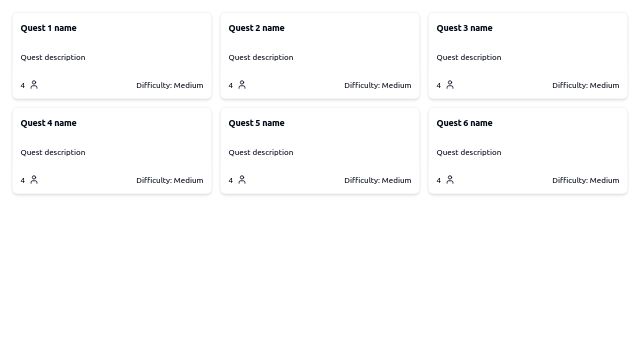The width and height of the screenshot is (640, 360).
Task: Click the player count 4 on Quest 2
Action: pyautogui.click(x=231, y=85)
